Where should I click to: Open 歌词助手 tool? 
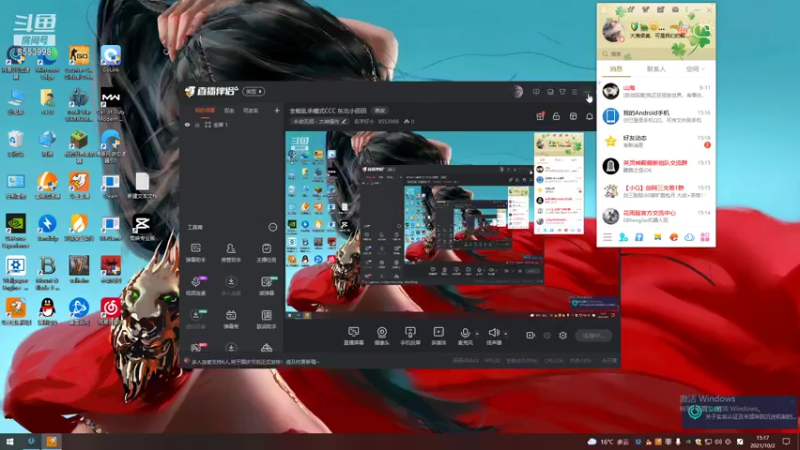[x=266, y=319]
